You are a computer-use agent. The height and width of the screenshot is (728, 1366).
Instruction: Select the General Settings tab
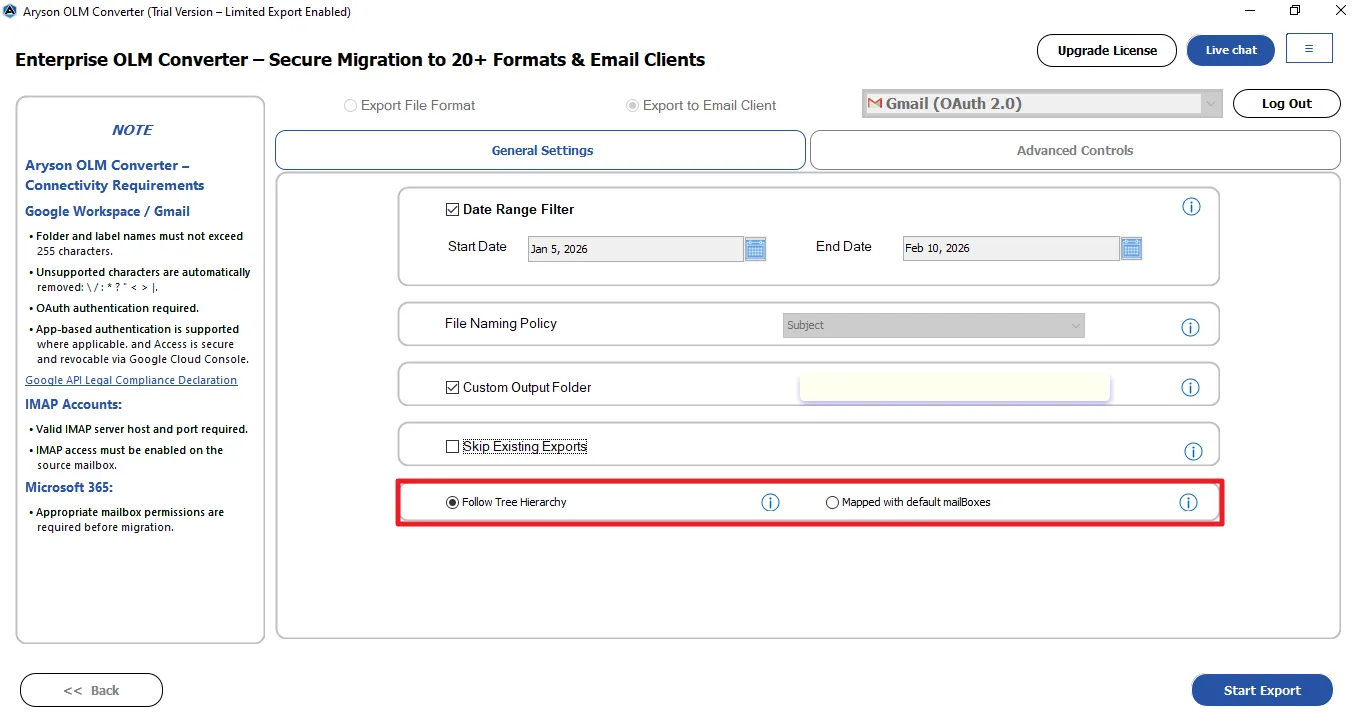(541, 151)
